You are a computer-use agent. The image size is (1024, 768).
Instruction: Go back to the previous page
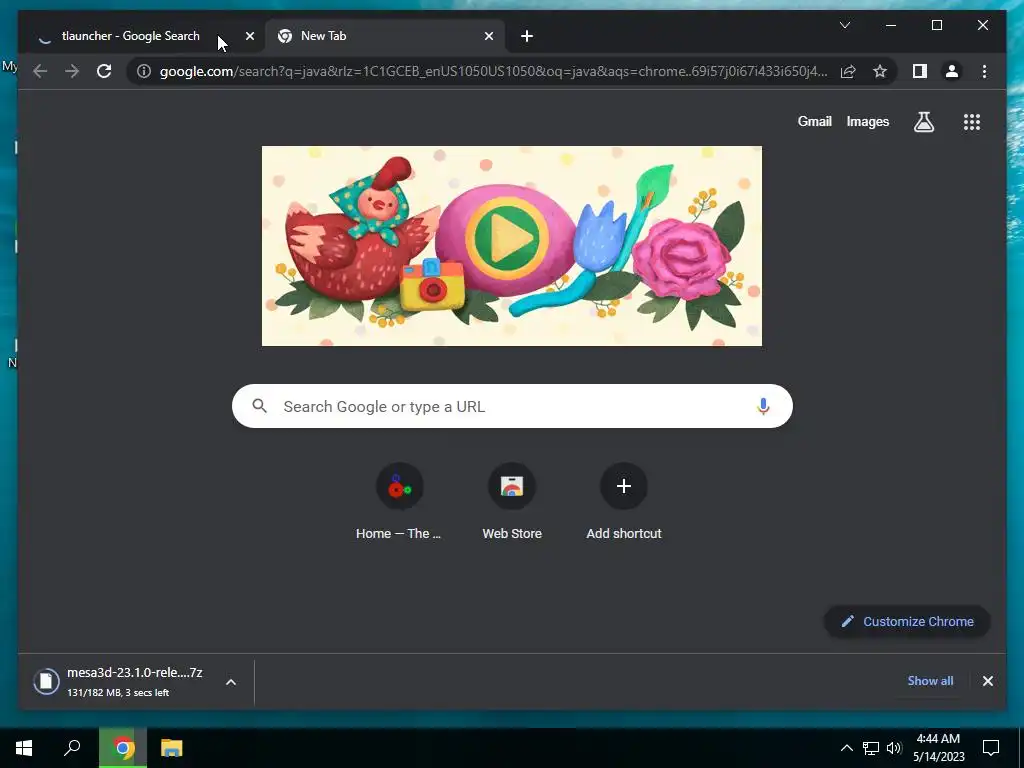[40, 71]
